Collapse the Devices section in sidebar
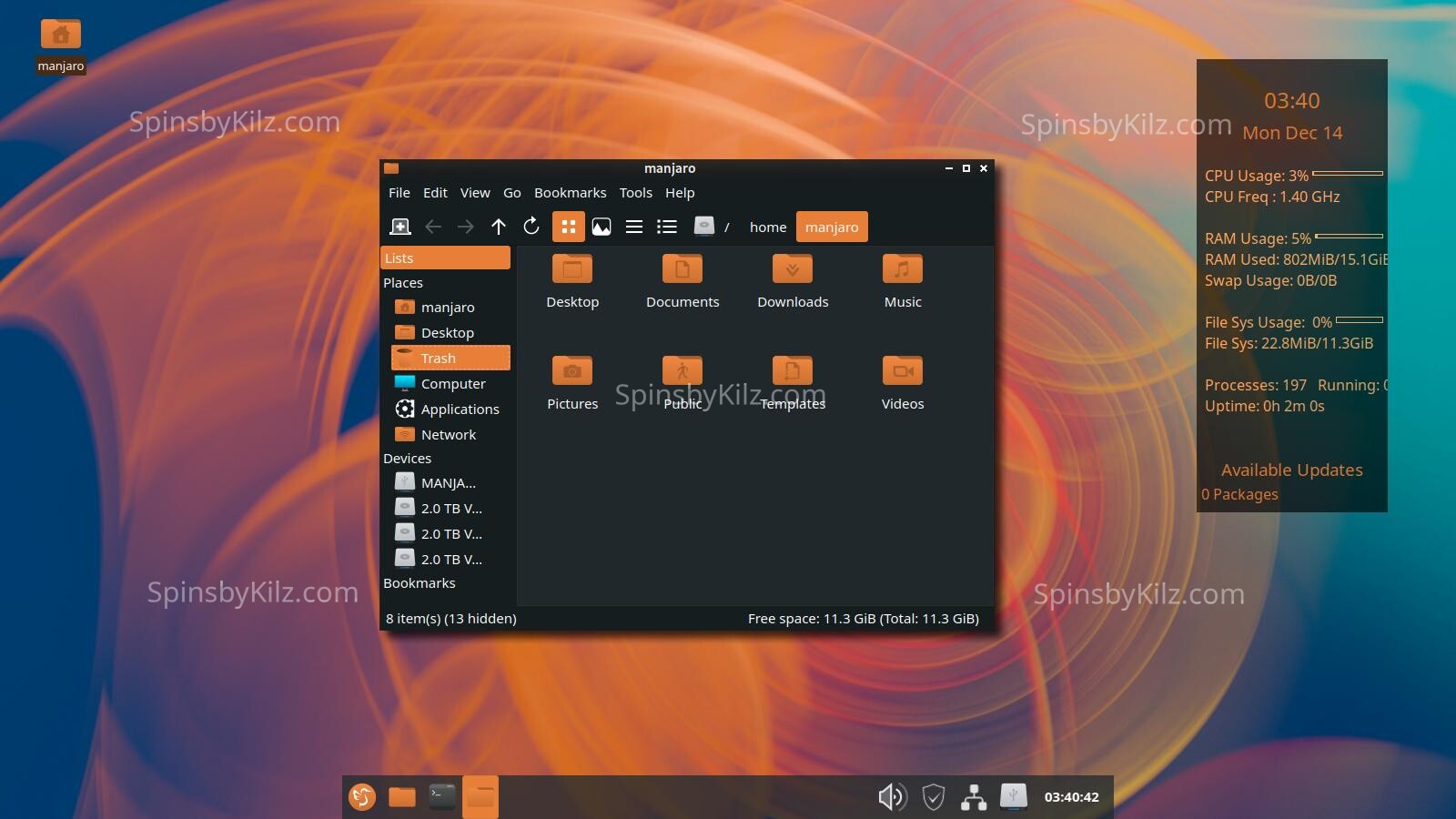 [407, 459]
